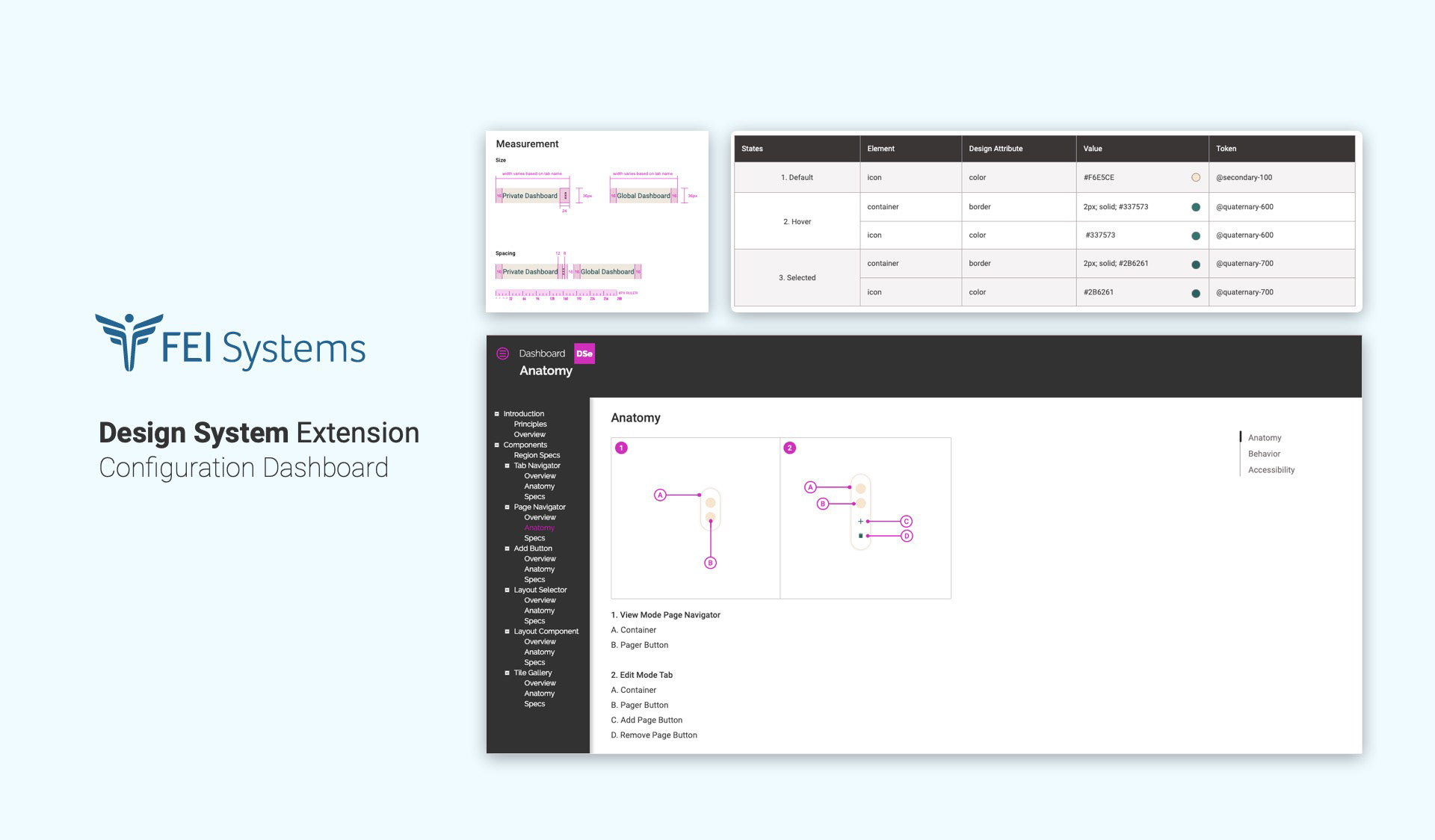Click callout C in anatomy diagram 2
This screenshot has height=840, width=1435.
pyautogui.click(x=907, y=521)
